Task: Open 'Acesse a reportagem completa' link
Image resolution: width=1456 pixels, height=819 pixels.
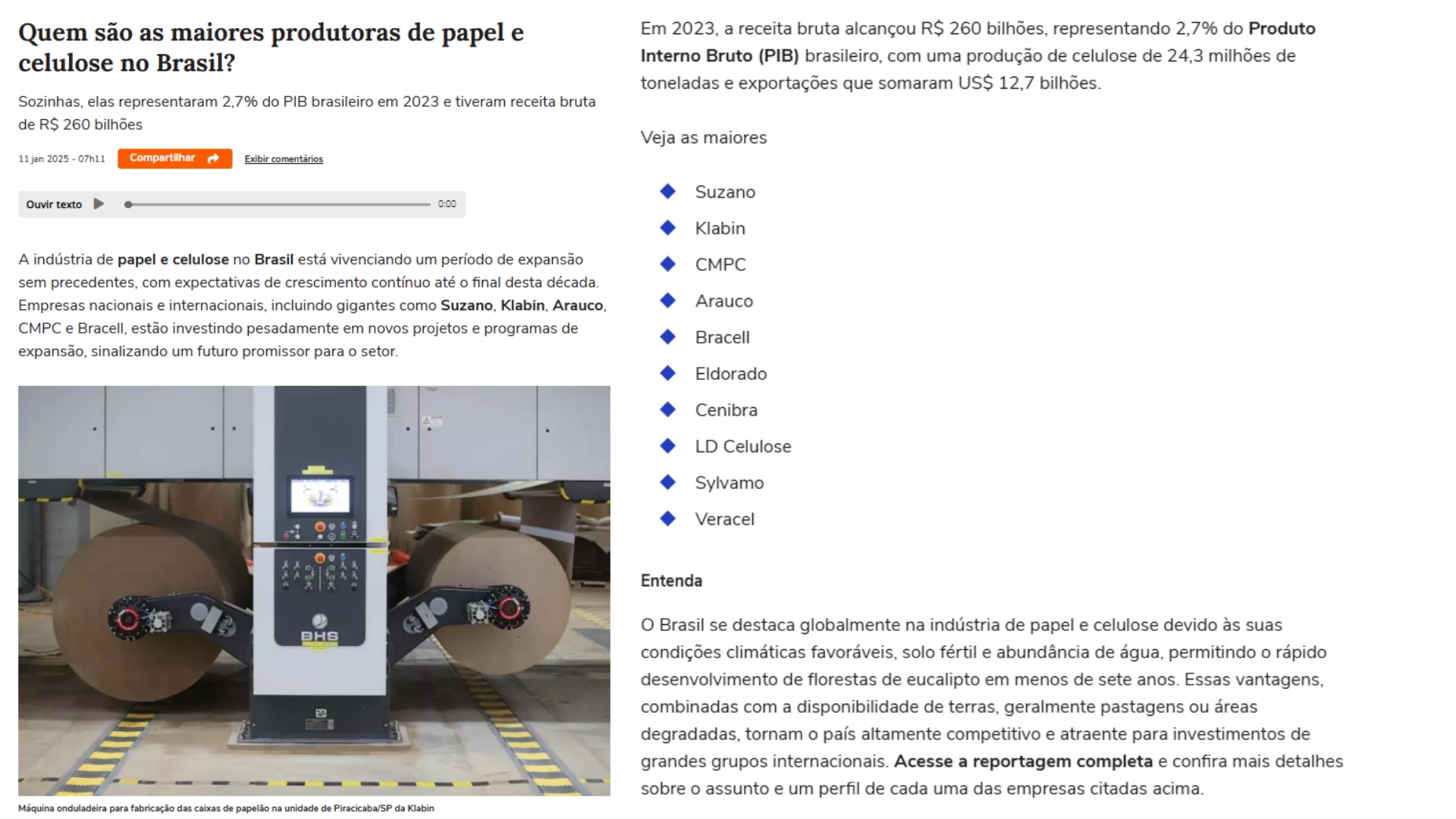Action: click(1023, 761)
